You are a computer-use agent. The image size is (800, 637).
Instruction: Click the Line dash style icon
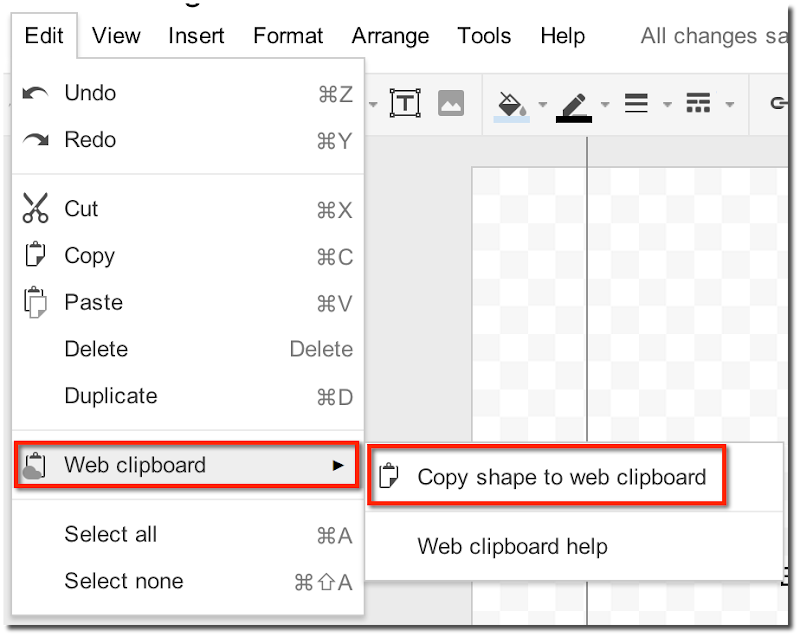[x=698, y=103]
